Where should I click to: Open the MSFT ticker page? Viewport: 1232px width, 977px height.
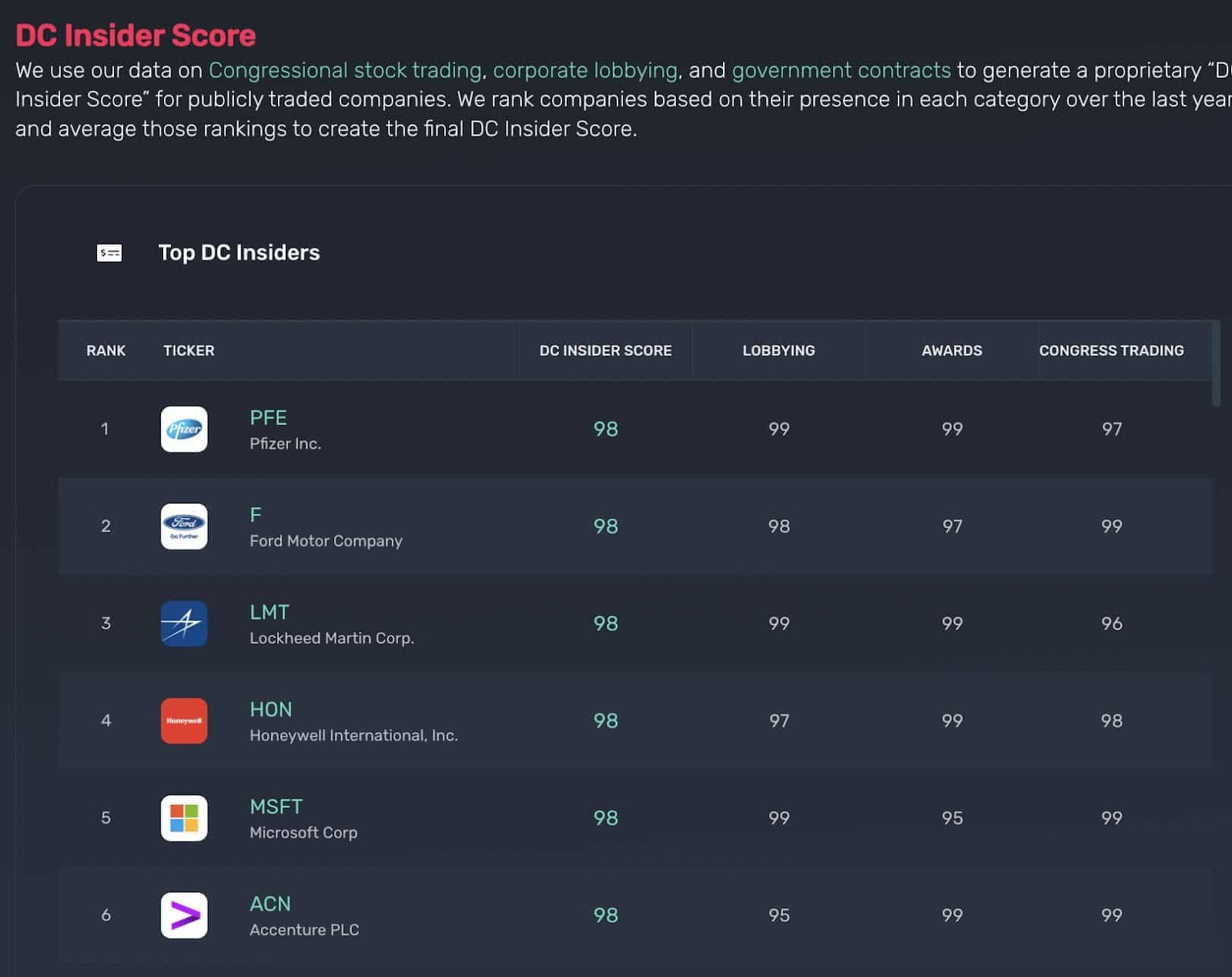tap(276, 806)
